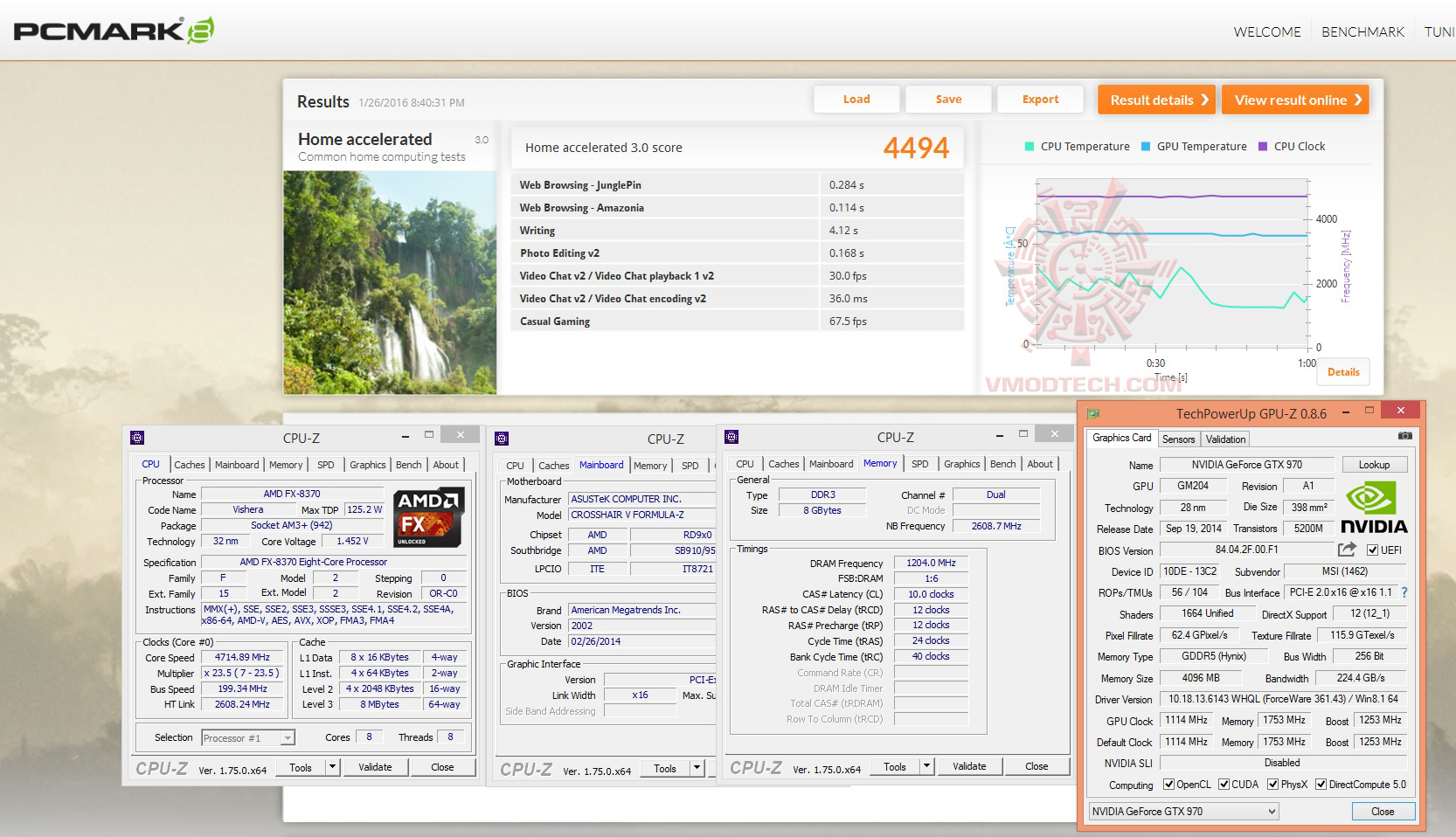This screenshot has width=1456, height=837.
Task: Click the NVIDIA logo in GPU-Z
Action: (1374, 508)
